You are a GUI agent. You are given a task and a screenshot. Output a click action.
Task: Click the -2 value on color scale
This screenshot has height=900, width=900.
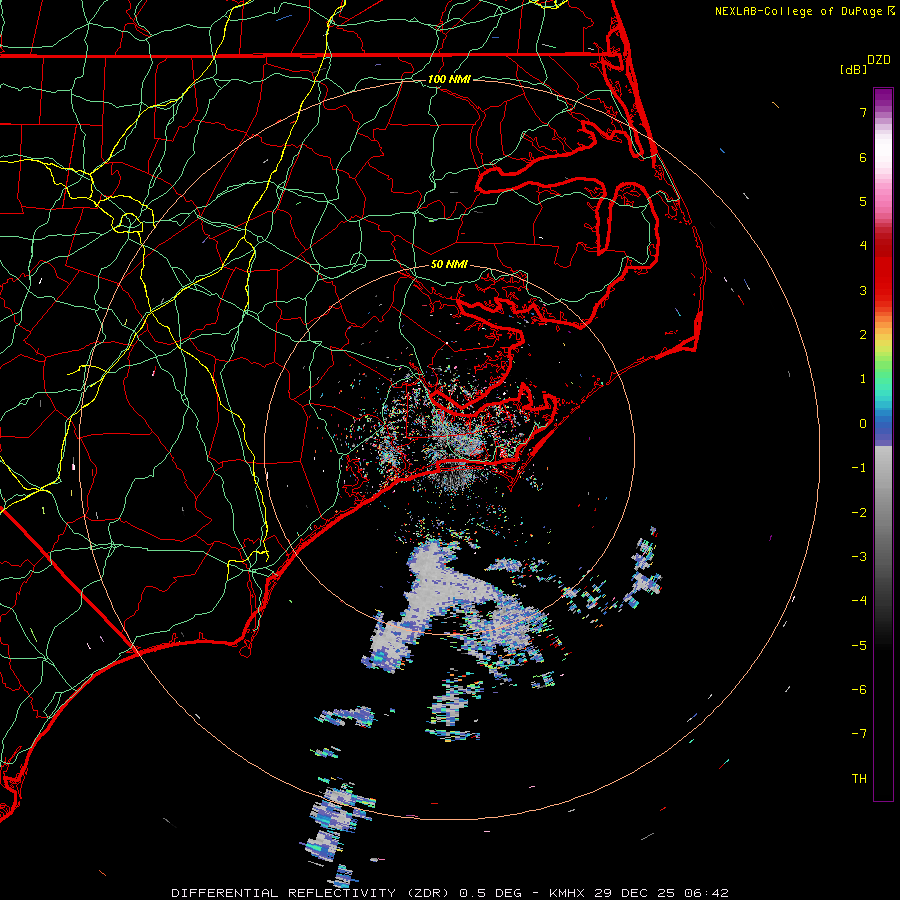coord(859,513)
